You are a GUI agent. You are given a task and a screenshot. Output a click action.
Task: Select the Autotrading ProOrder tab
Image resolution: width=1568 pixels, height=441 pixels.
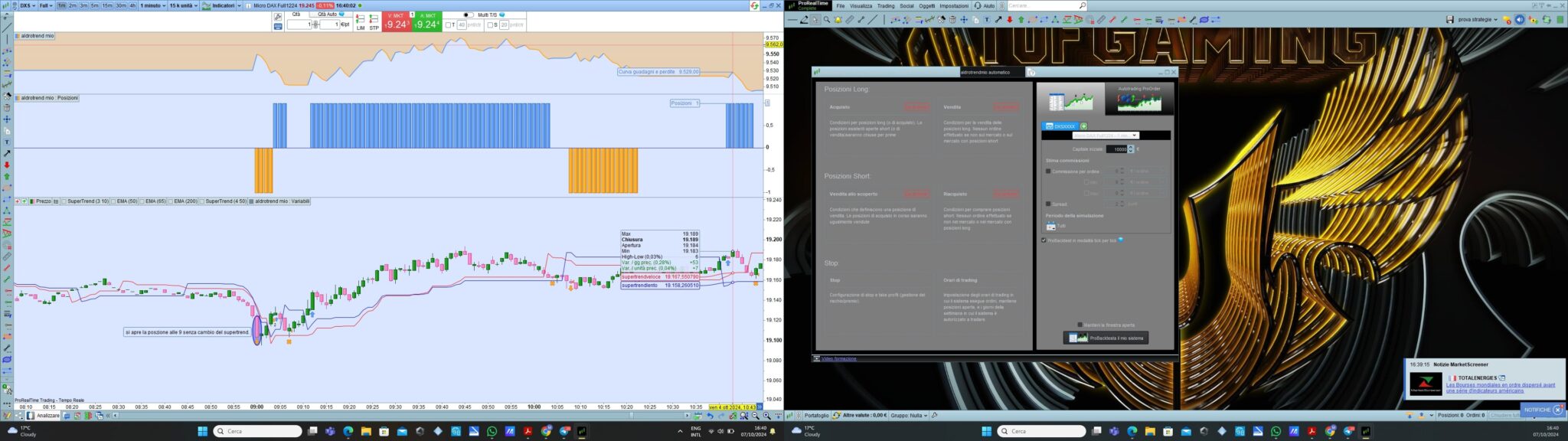tap(1139, 99)
